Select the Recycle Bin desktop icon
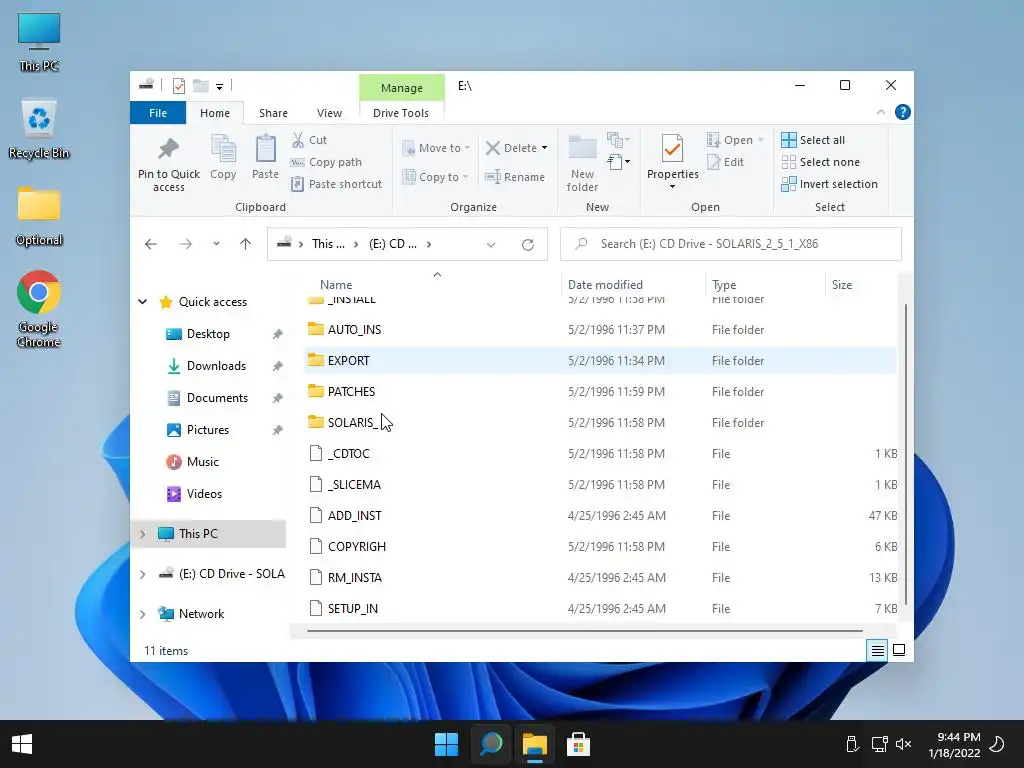This screenshot has width=1024, height=768. [x=39, y=129]
